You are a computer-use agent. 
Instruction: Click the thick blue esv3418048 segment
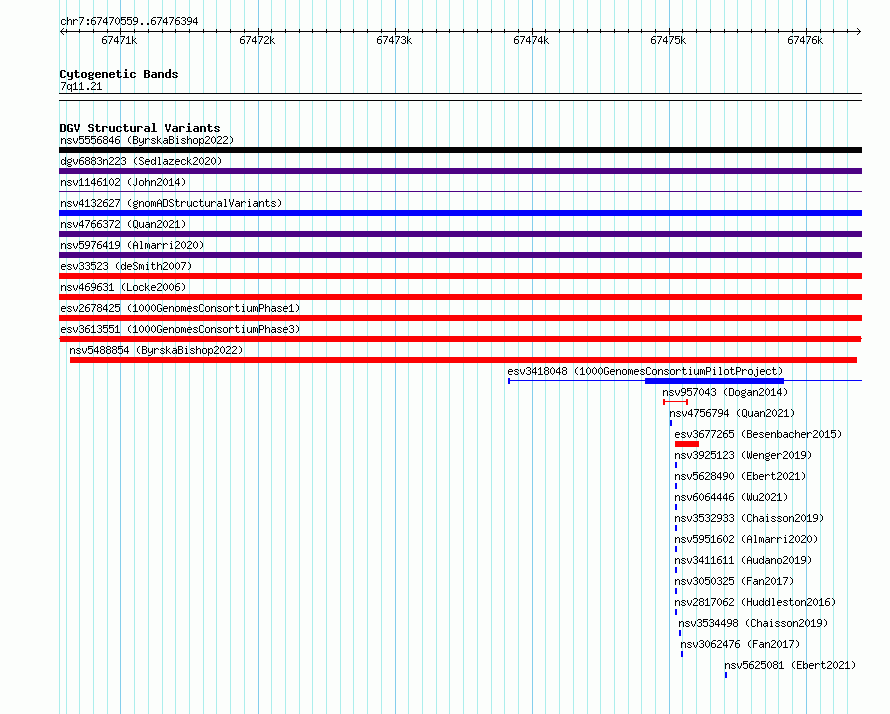point(714,381)
